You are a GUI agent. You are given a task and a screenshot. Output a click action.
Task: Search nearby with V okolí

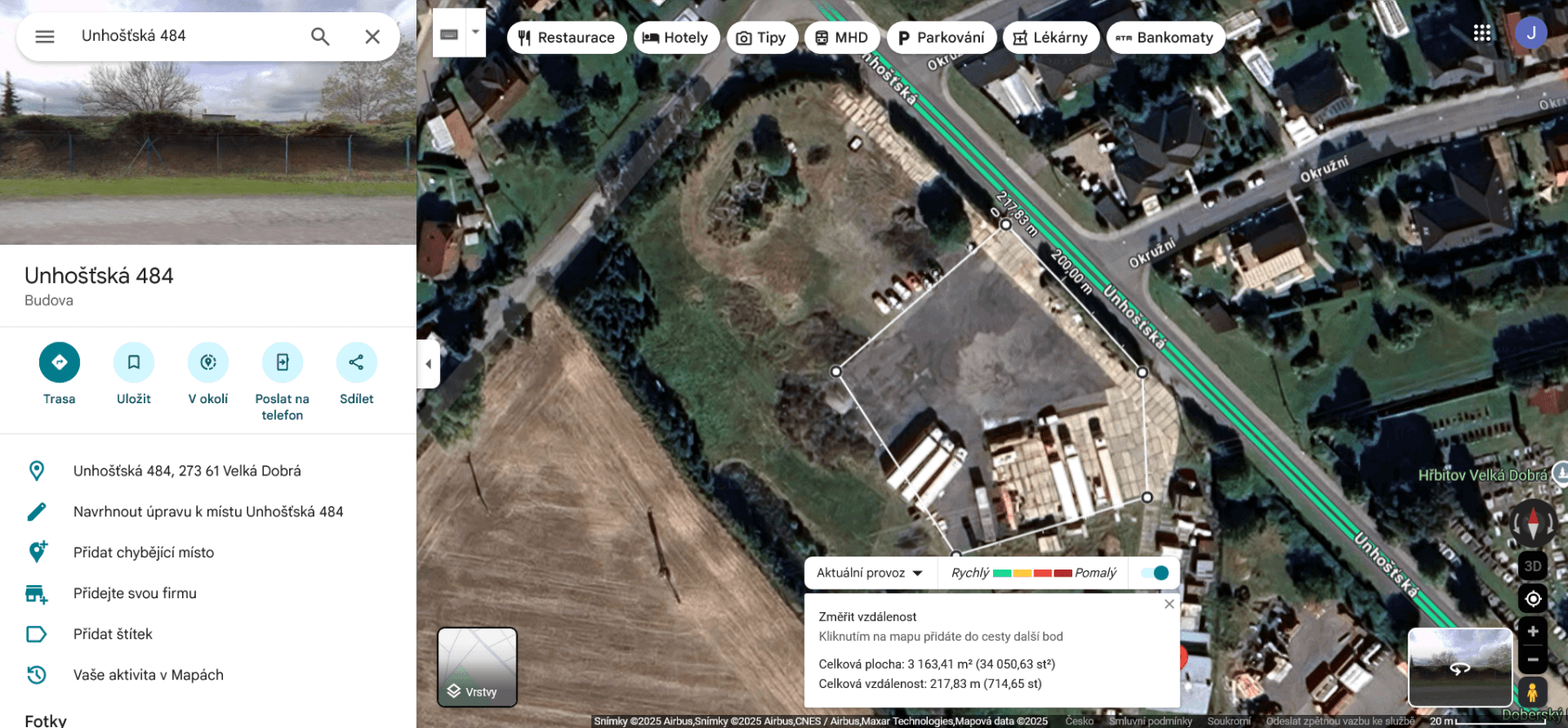pos(208,374)
